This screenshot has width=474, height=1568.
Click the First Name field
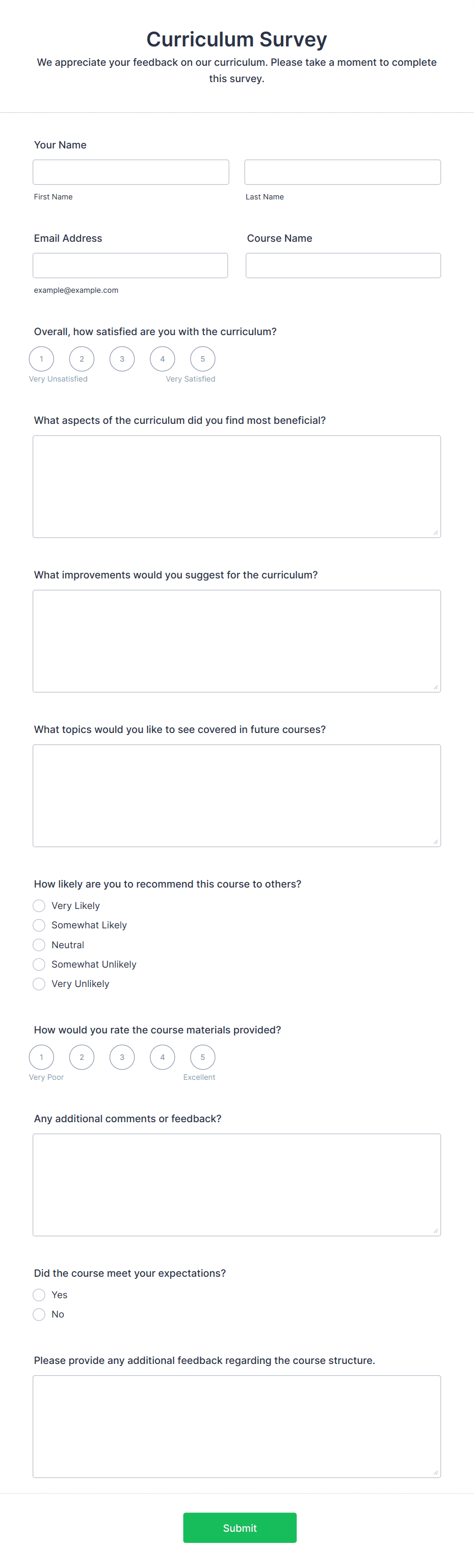[131, 172]
